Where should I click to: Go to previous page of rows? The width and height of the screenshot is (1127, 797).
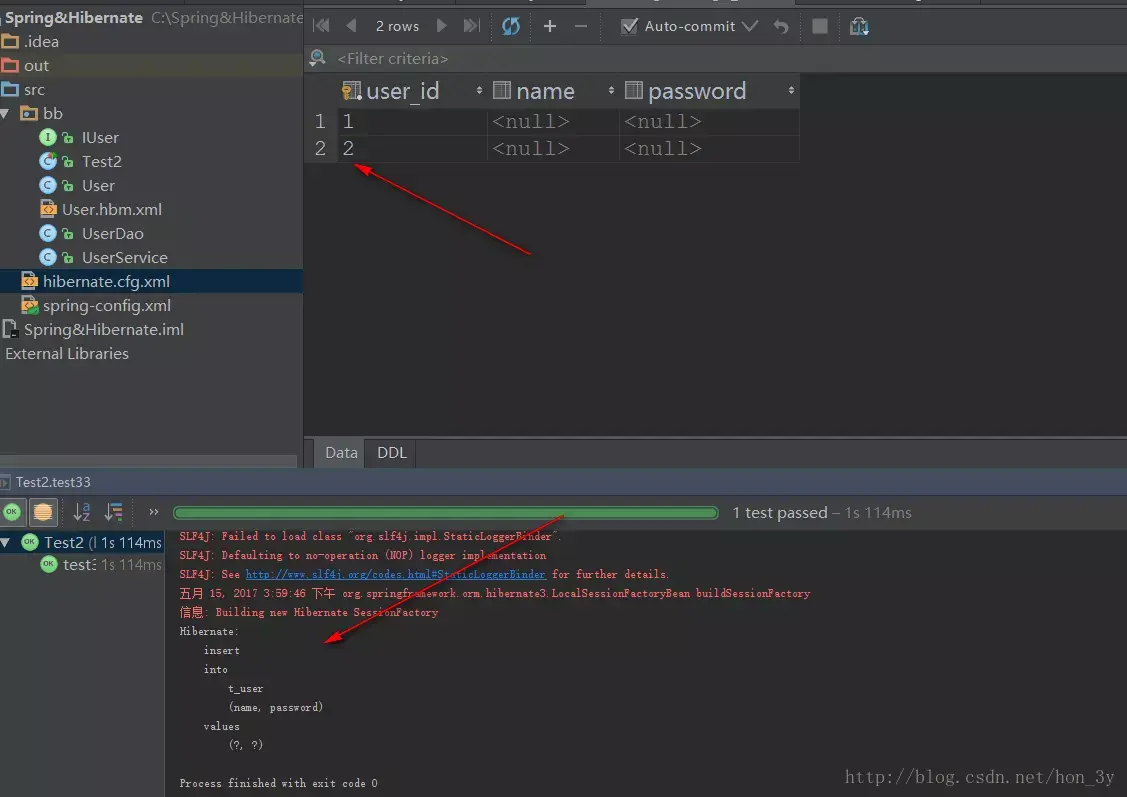tap(351, 26)
